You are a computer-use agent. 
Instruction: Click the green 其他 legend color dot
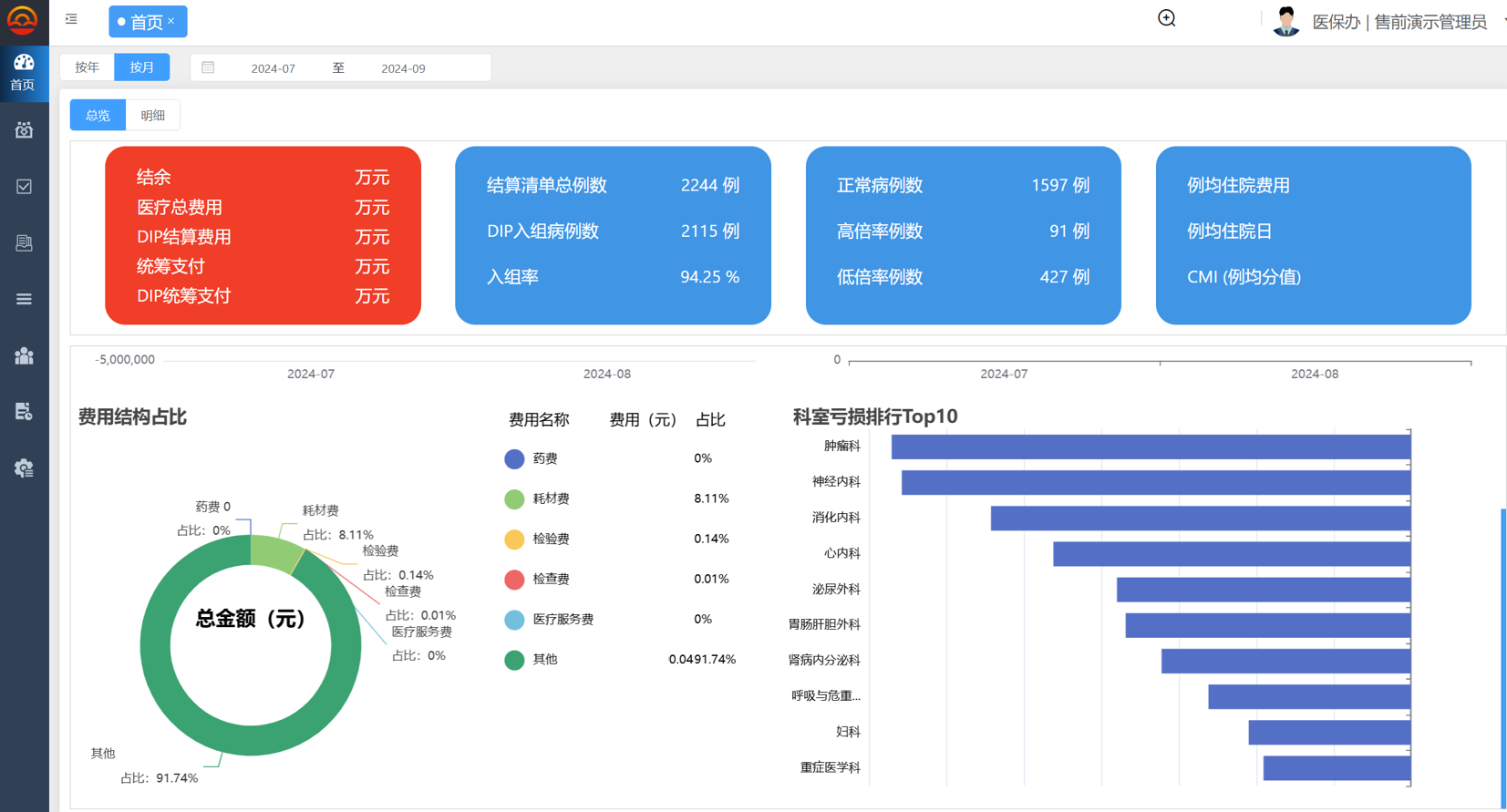point(514,660)
